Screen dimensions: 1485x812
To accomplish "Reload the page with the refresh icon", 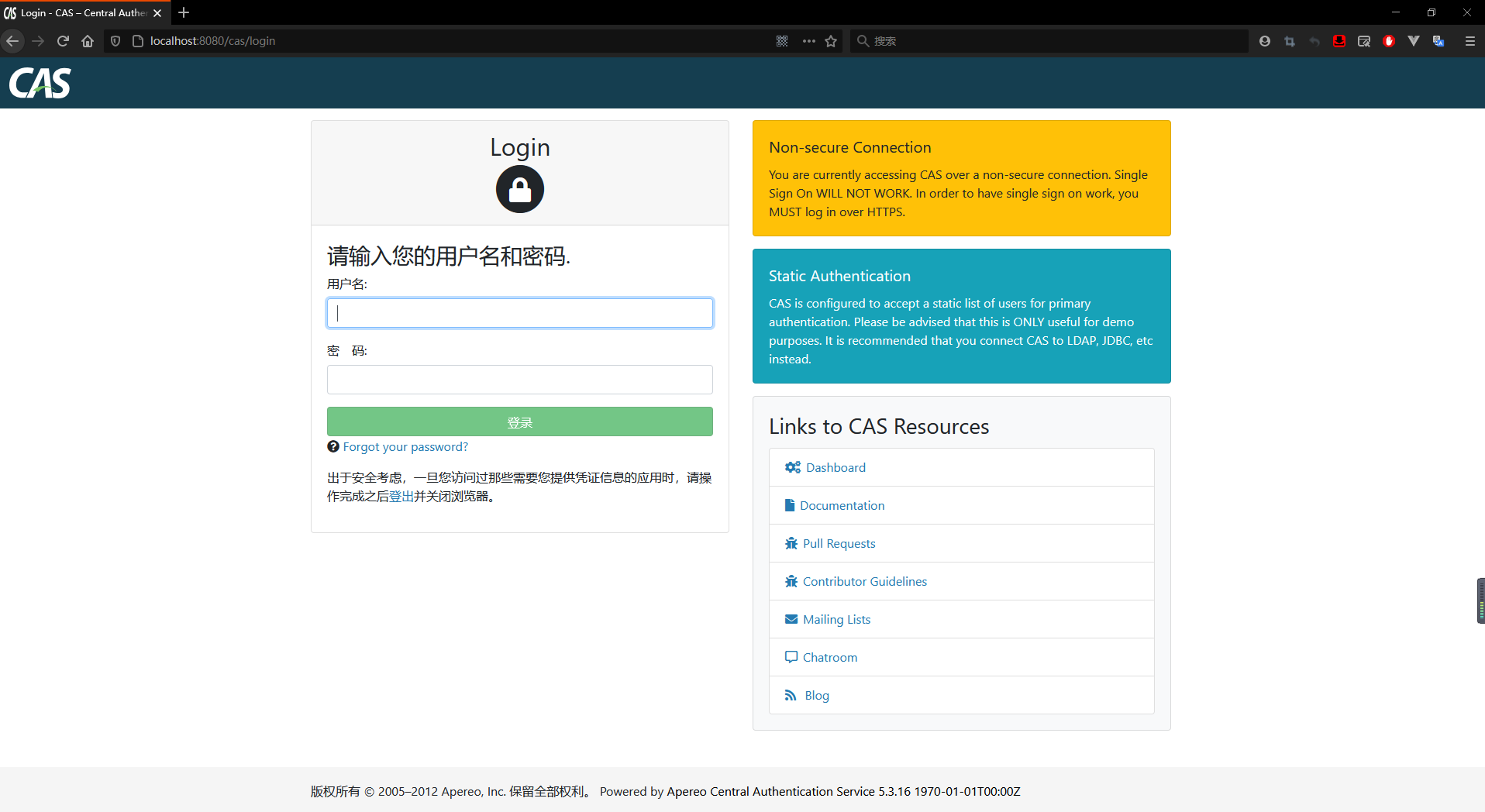I will click(64, 41).
